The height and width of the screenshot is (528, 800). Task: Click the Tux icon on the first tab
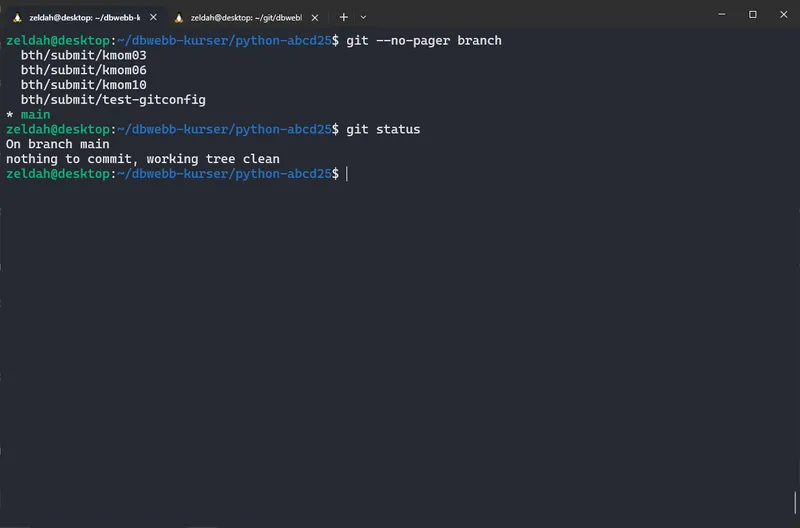click(x=17, y=17)
